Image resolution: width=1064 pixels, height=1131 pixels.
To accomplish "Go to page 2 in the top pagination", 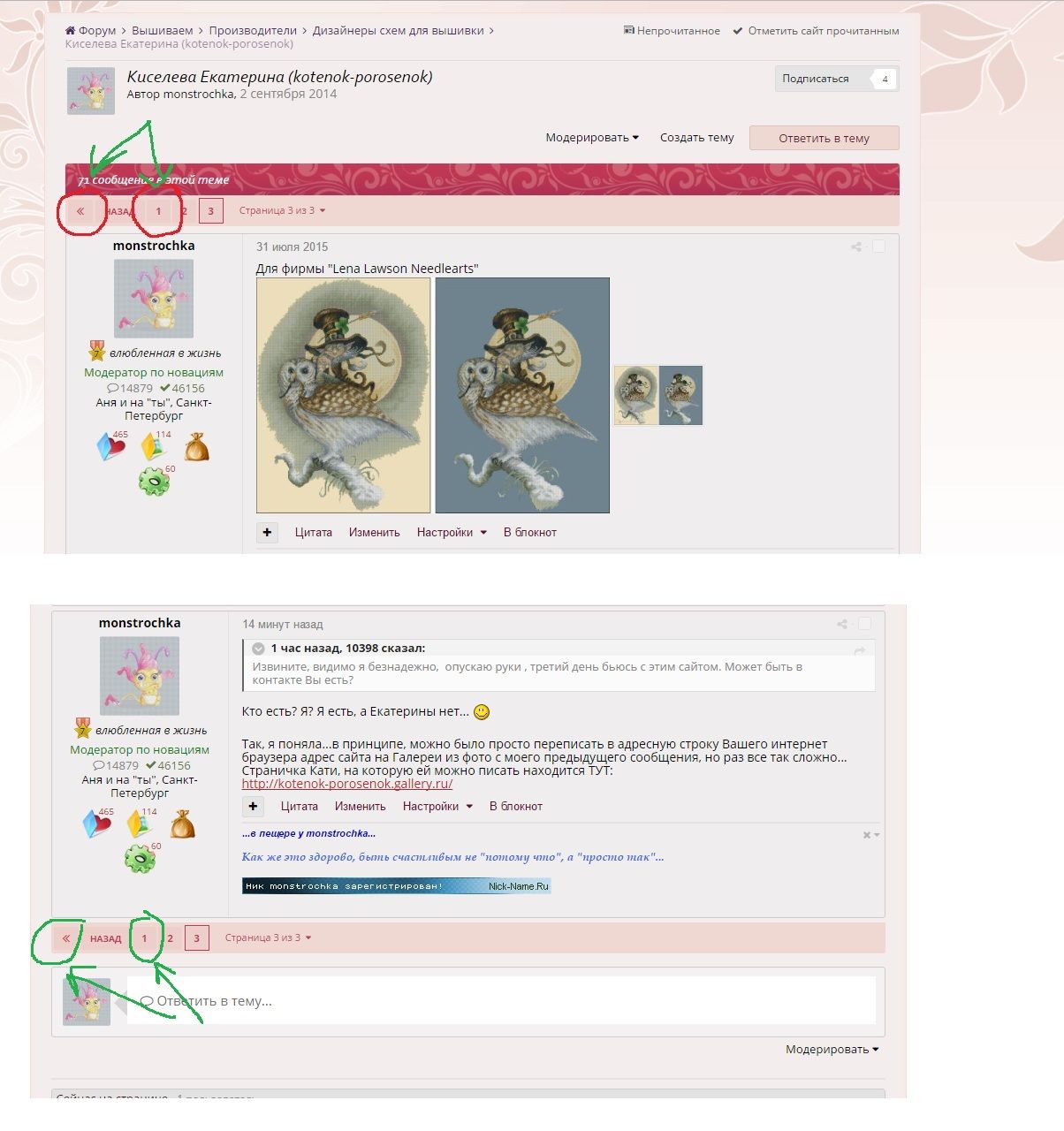I will point(184,211).
